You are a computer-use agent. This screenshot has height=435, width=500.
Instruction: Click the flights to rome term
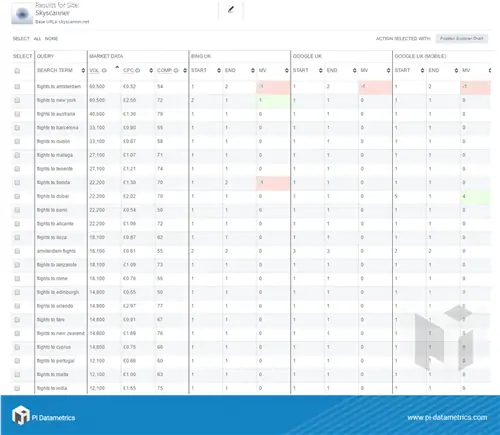[52, 278]
